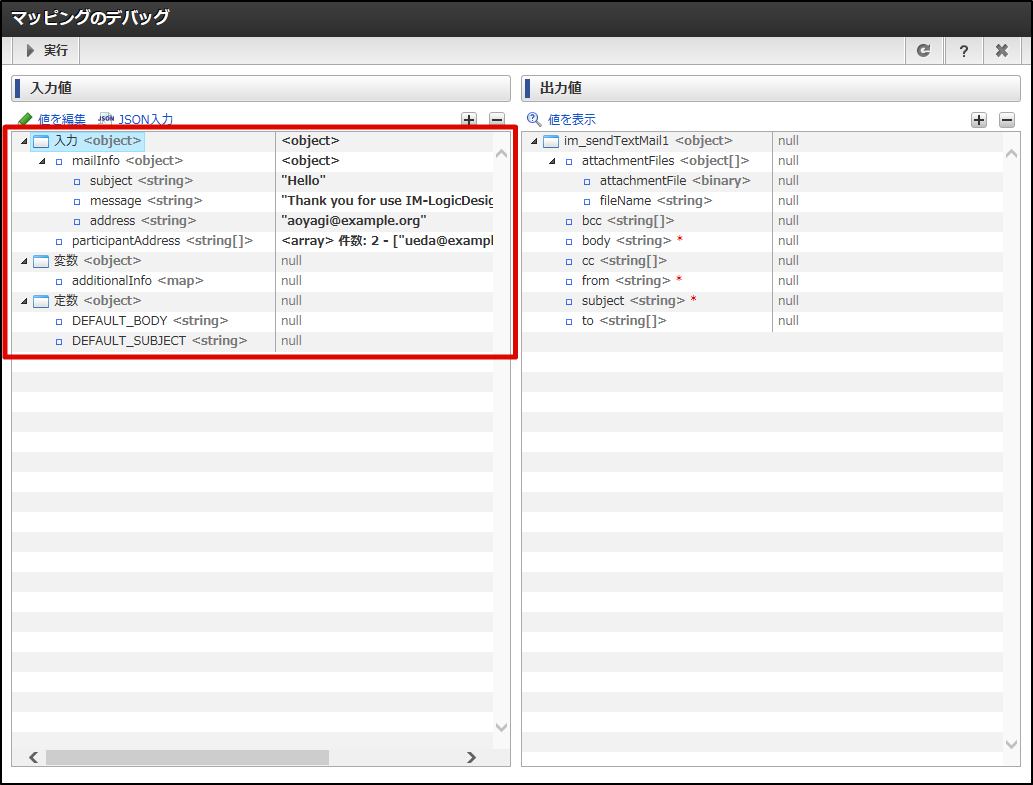Image resolution: width=1033 pixels, height=785 pixels.
Task: Collapse the im_sendTextMail1 output node
Action: click(x=534, y=141)
